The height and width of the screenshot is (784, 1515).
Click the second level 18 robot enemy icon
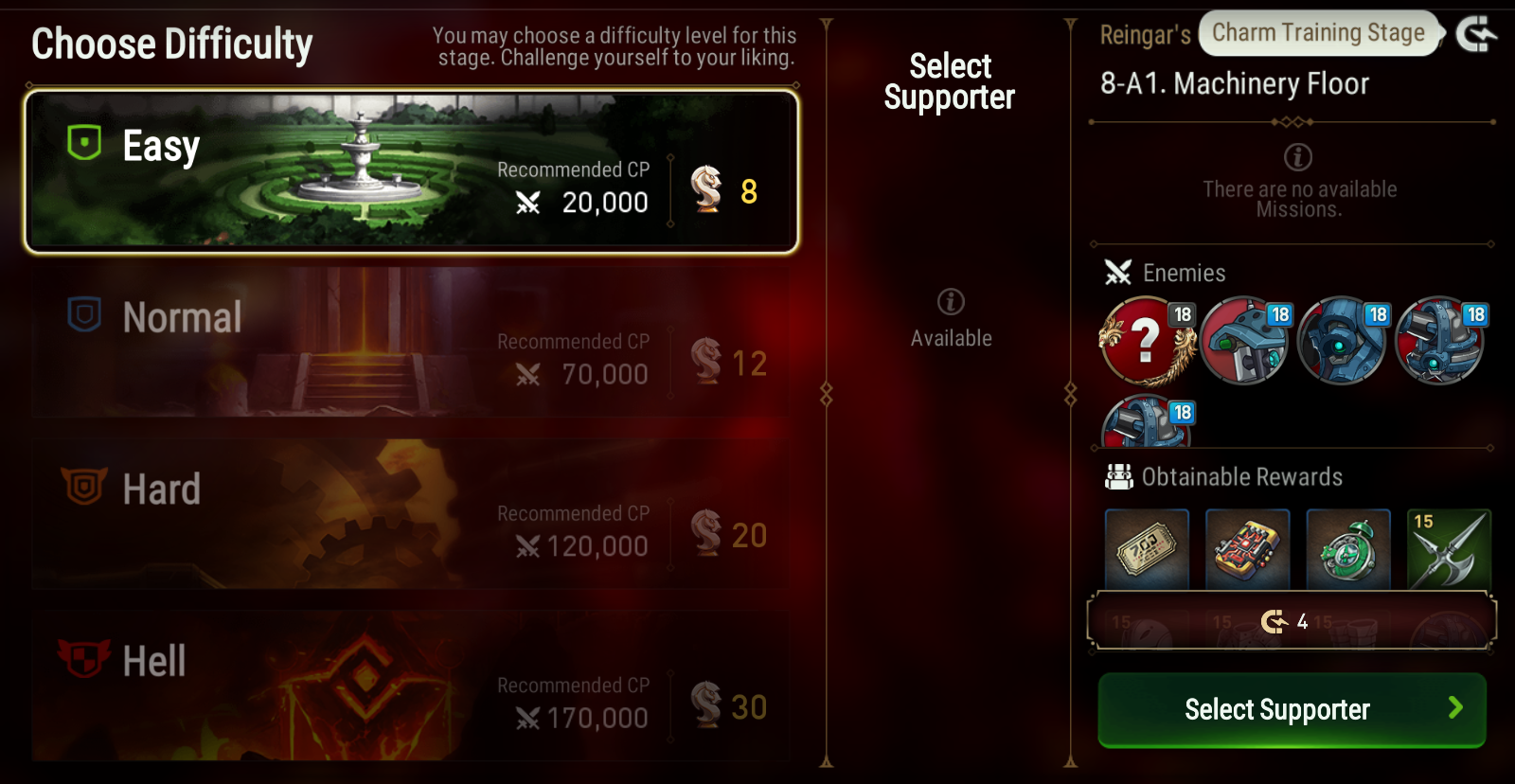pos(1245,341)
